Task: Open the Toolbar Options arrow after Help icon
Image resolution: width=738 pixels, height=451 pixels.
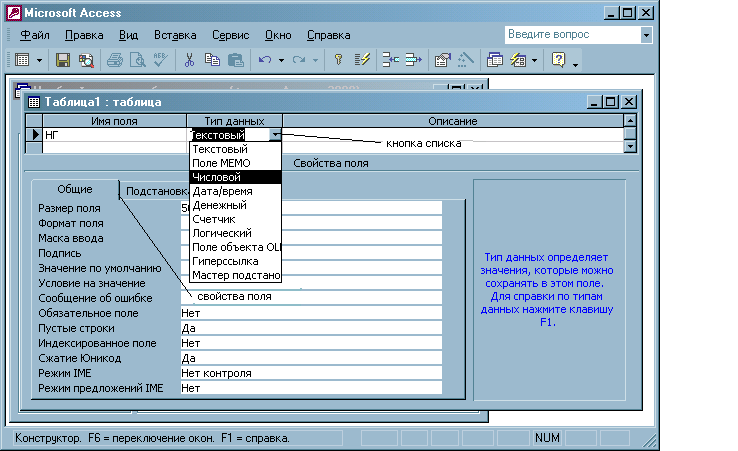Action: click(575, 65)
